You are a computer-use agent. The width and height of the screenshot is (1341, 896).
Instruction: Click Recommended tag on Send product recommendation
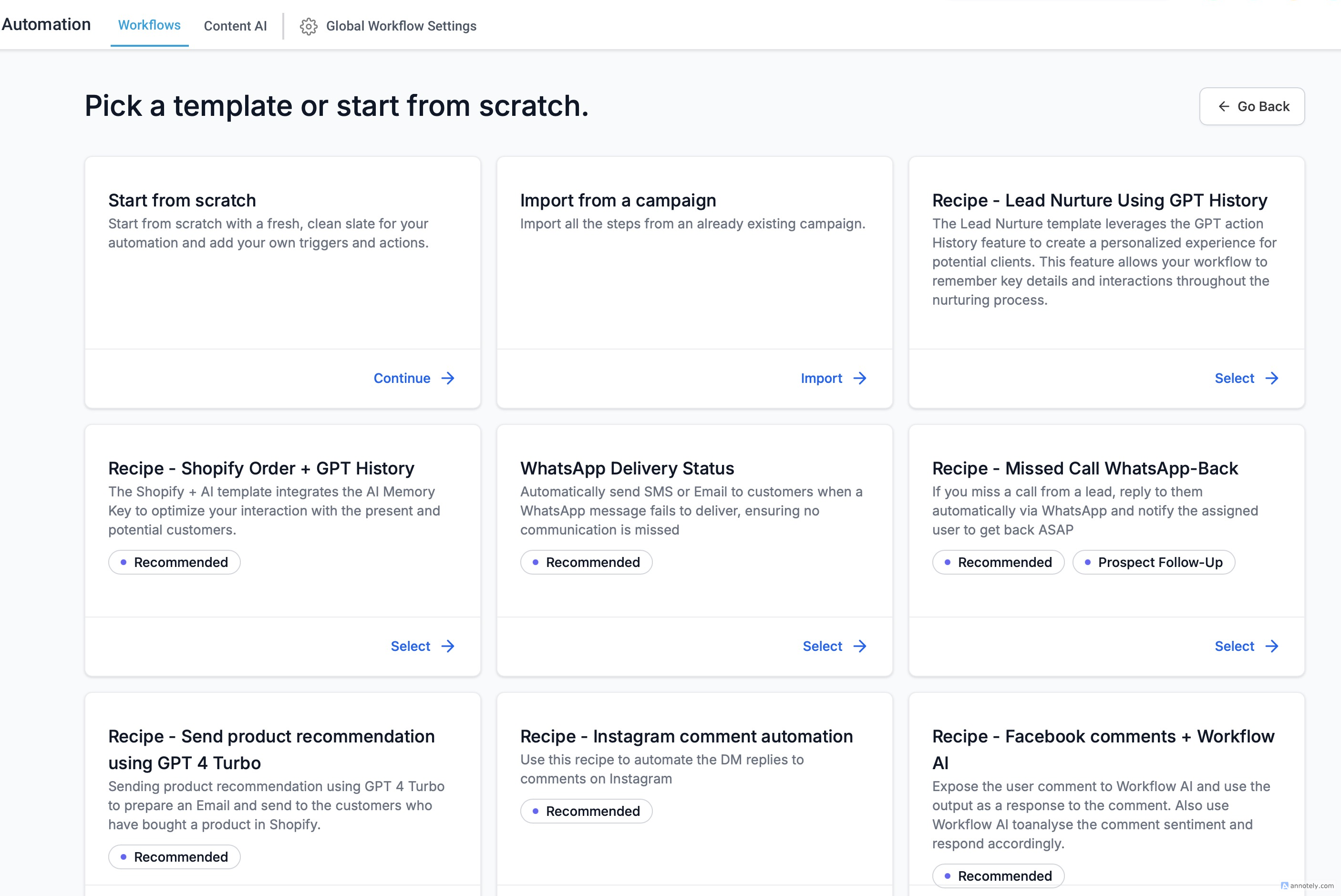[174, 857]
